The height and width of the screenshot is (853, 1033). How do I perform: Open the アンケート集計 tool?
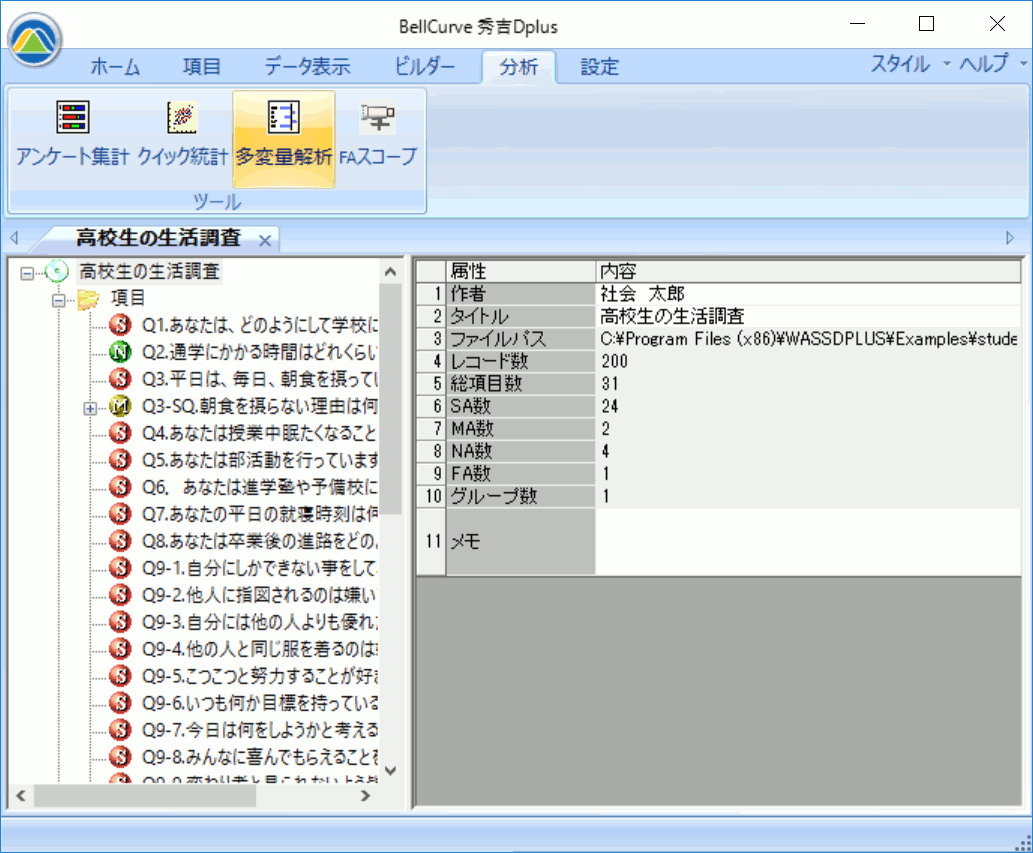tap(72, 135)
